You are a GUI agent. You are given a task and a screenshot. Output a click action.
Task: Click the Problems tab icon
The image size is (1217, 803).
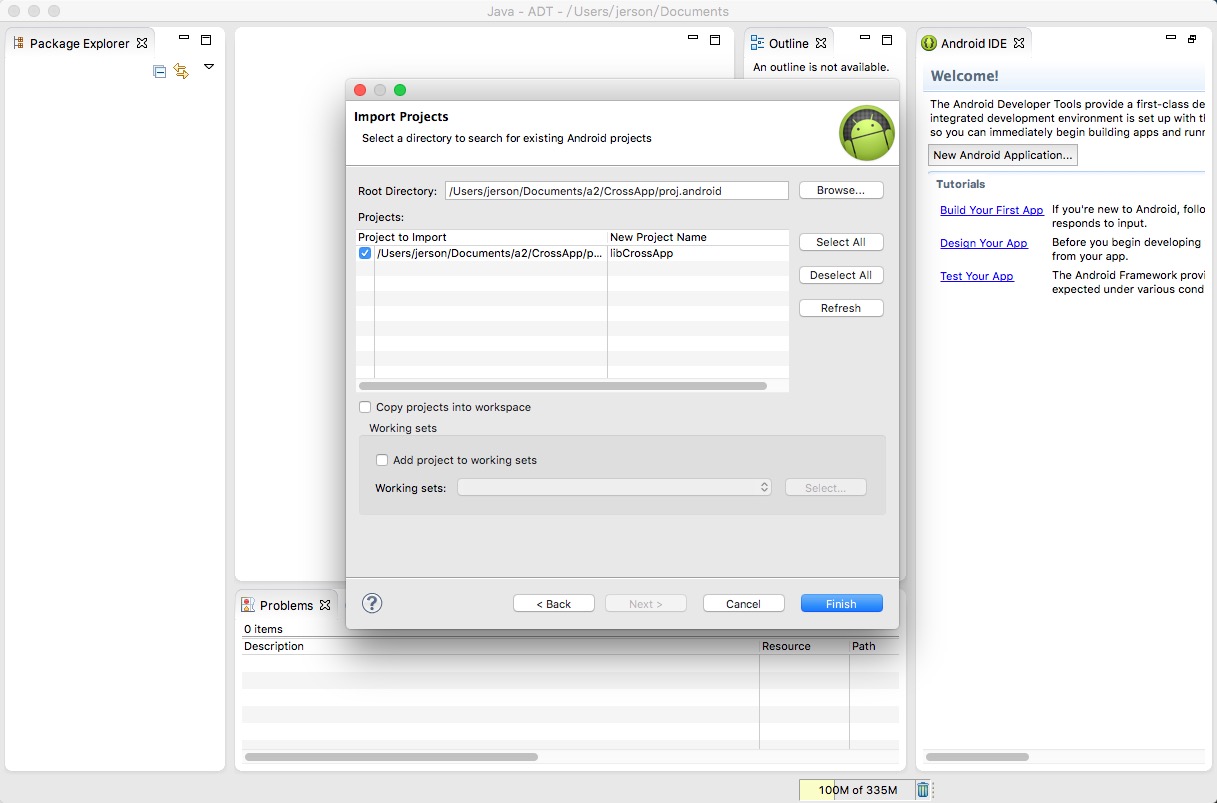pyautogui.click(x=248, y=605)
